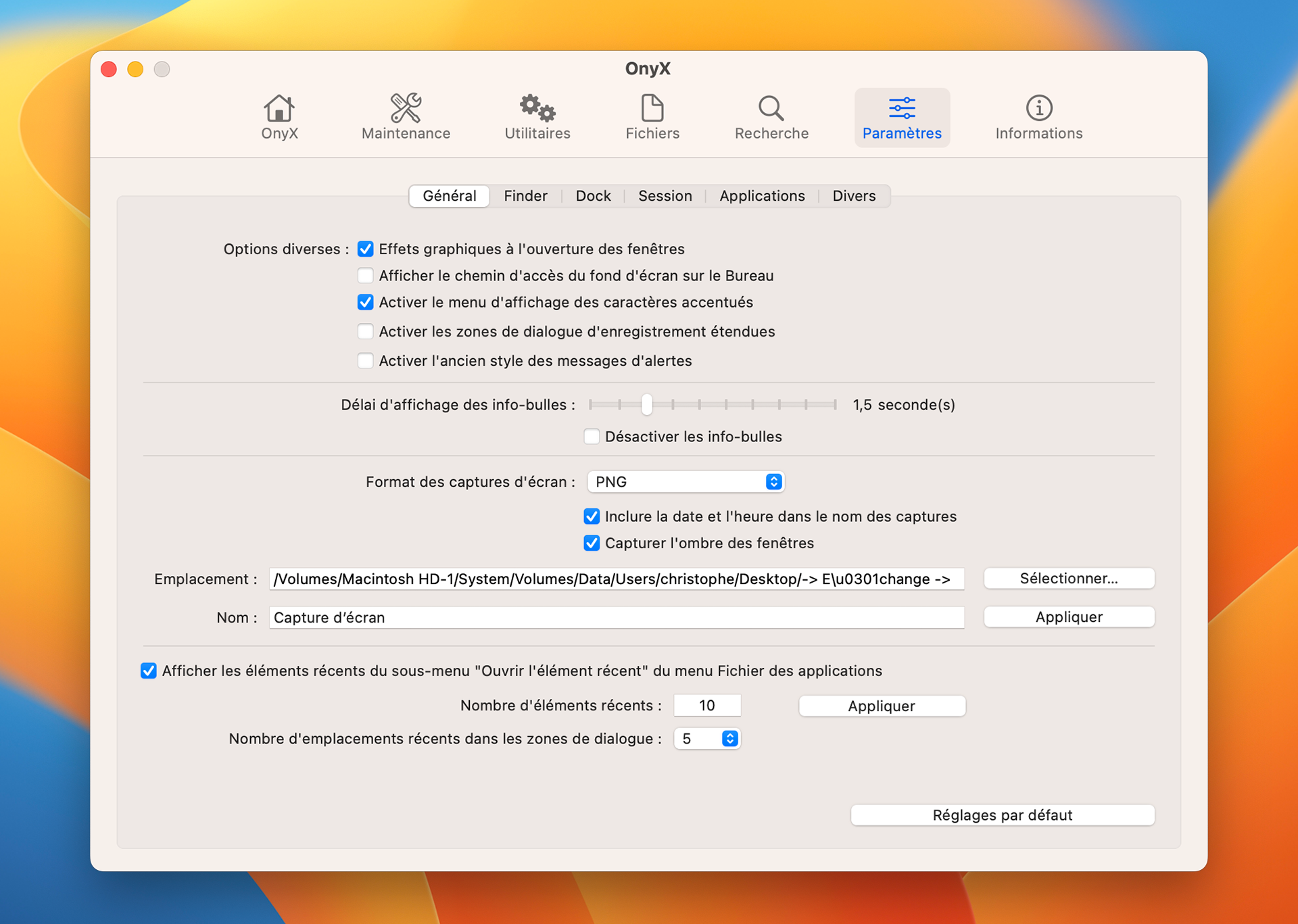Click Réglages par défaut button
This screenshot has height=924, width=1298.
pos(1002,815)
